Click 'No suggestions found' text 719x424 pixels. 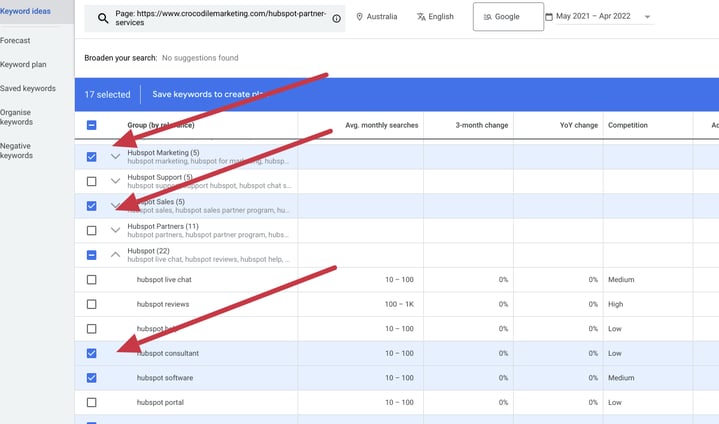[200, 58]
